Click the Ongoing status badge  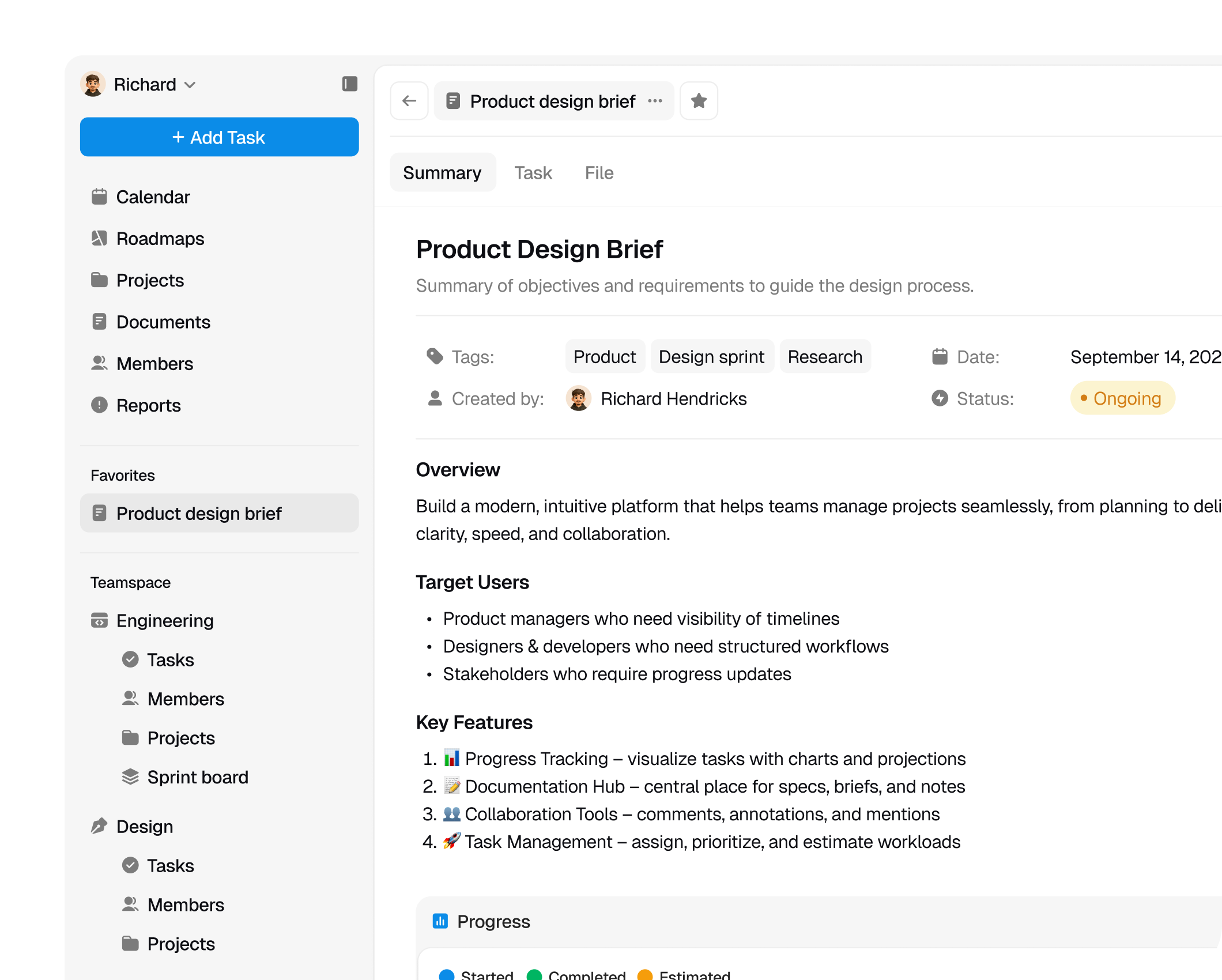1122,398
